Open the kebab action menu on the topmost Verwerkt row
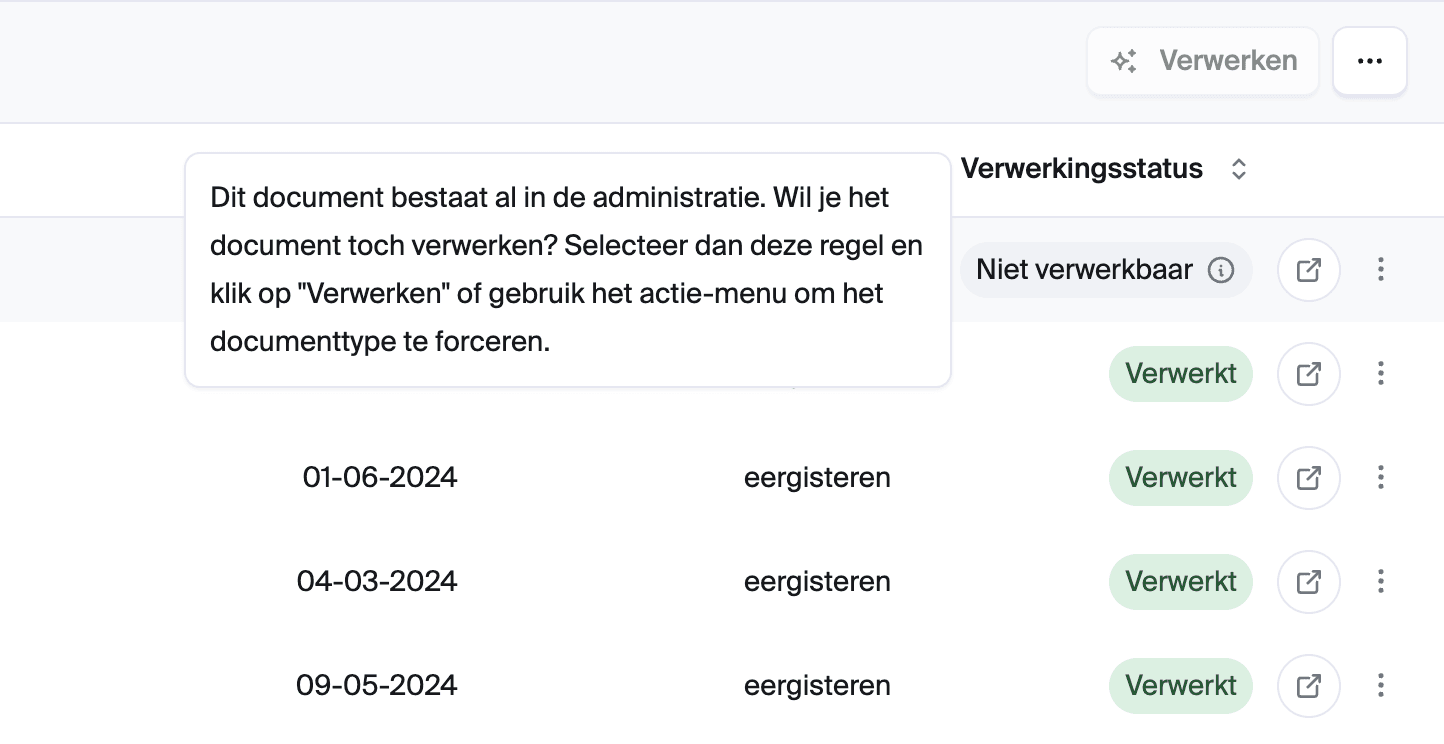 (x=1381, y=373)
